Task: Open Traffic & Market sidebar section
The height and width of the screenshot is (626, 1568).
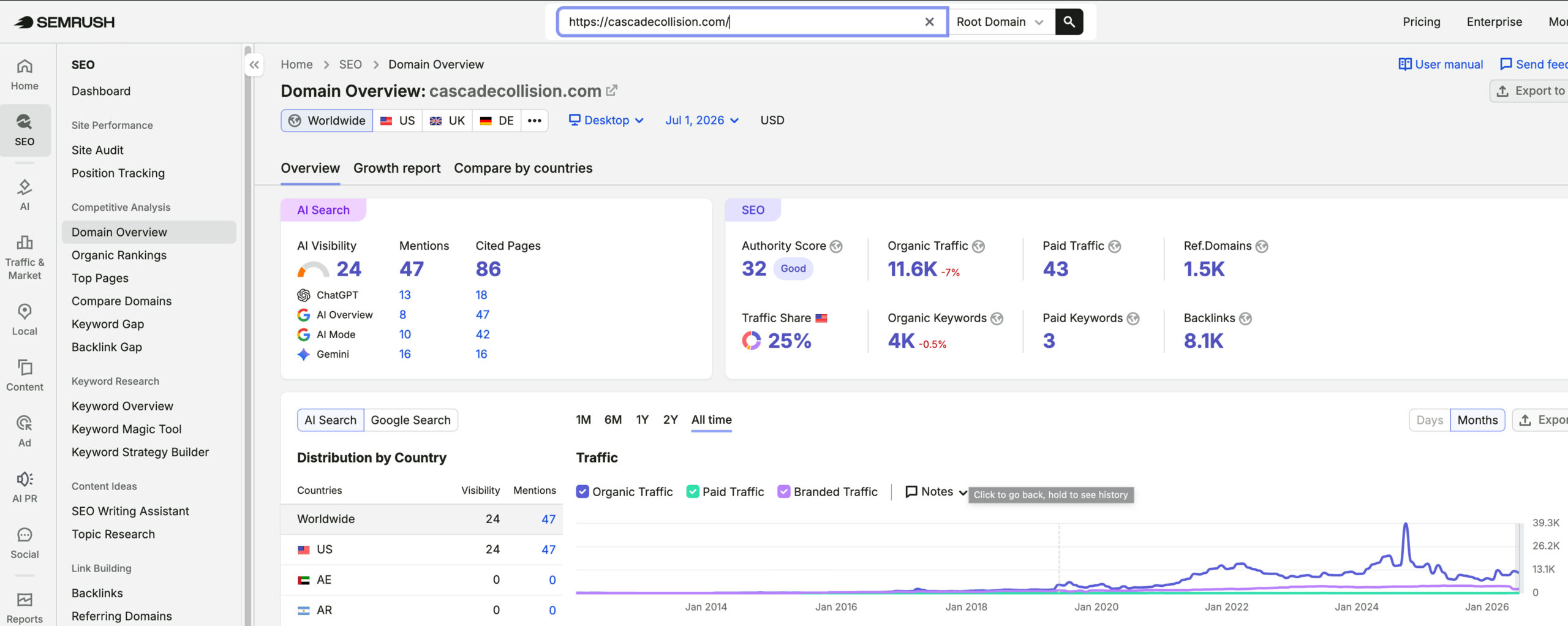Action: 24,257
